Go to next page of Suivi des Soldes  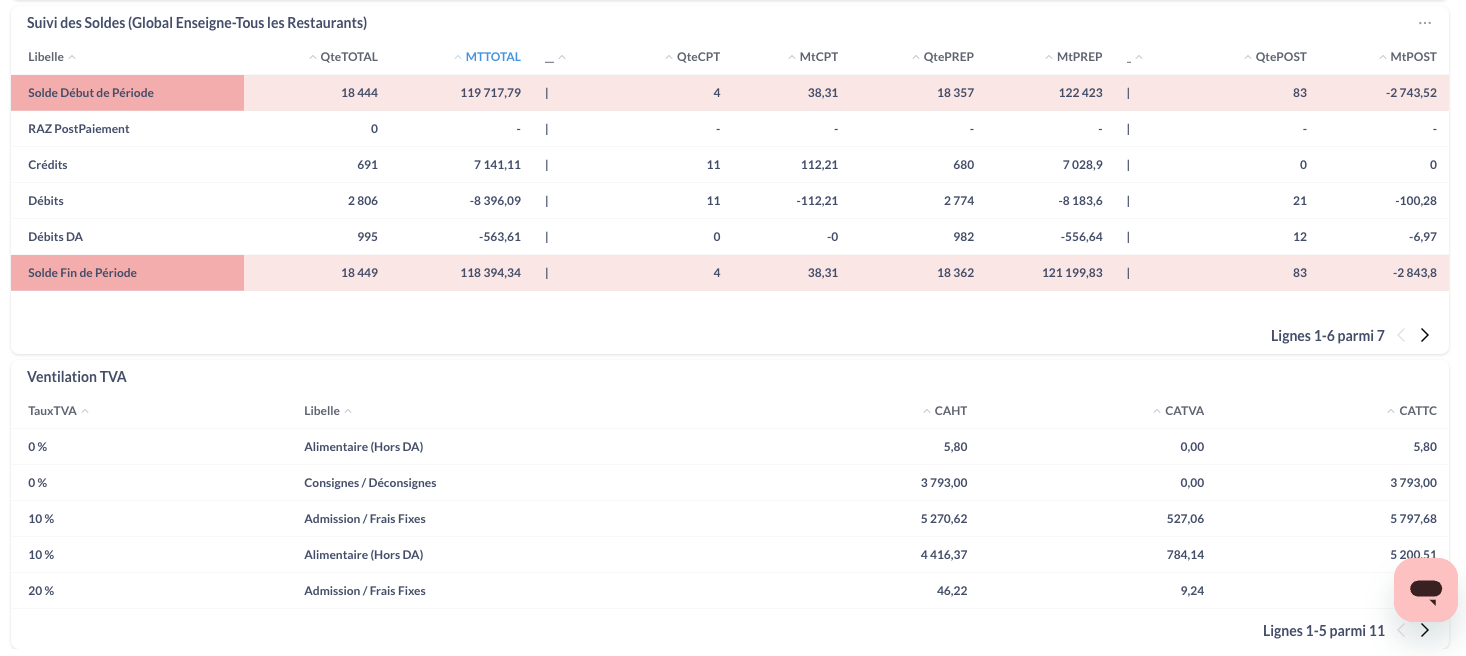pyautogui.click(x=1425, y=336)
